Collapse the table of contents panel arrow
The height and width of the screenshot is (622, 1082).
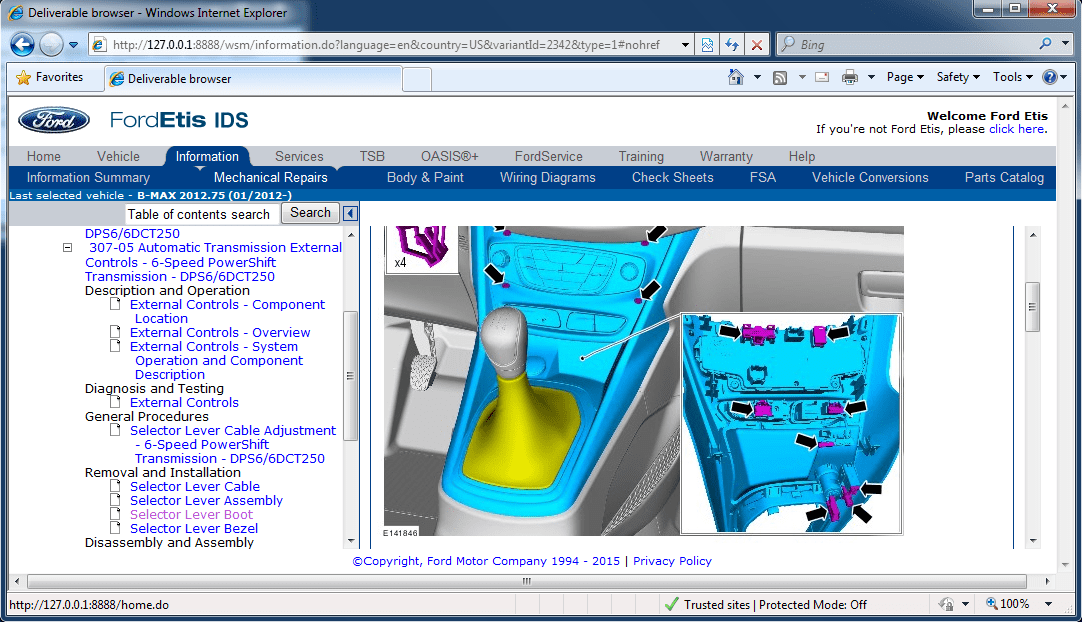[x=351, y=213]
